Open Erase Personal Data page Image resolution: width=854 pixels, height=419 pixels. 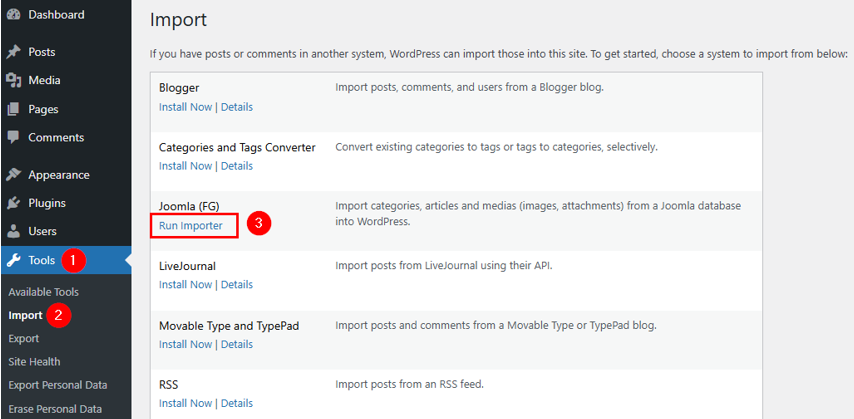[x=55, y=409]
